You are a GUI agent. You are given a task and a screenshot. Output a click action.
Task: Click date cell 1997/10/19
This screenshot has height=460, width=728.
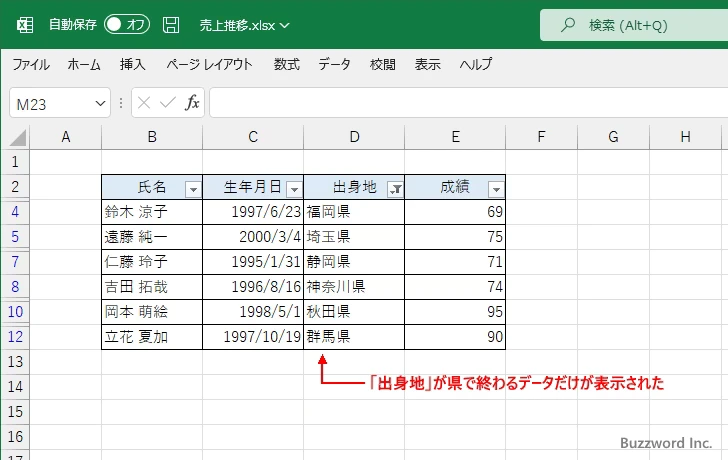[253, 337]
